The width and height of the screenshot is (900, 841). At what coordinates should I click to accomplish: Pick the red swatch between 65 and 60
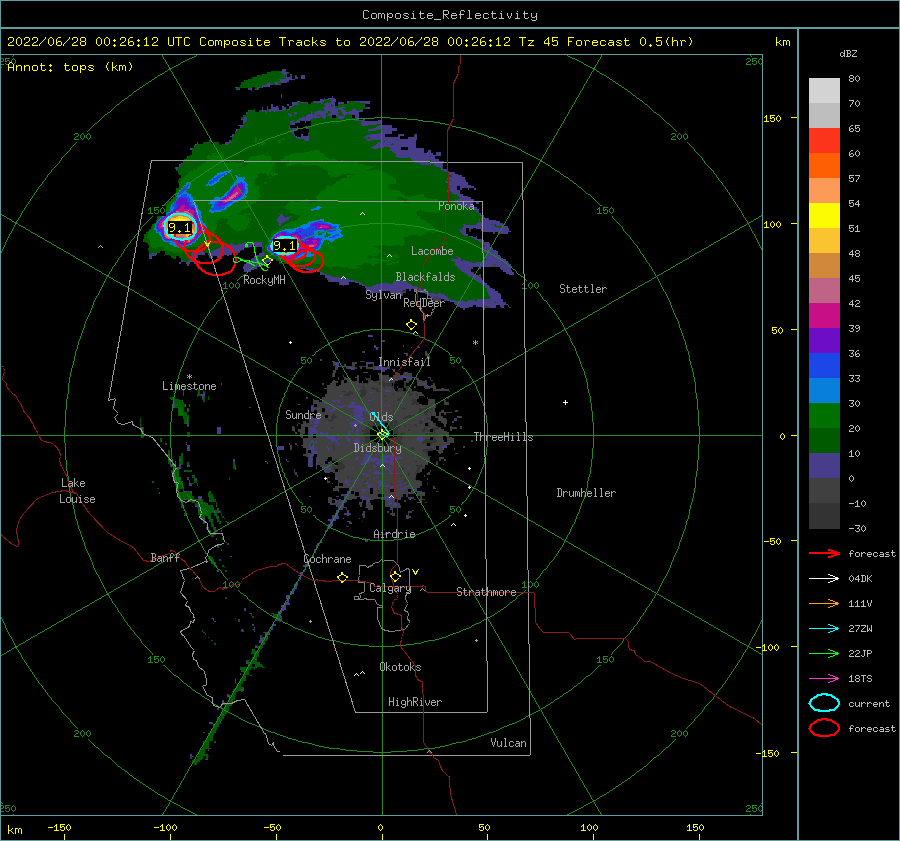click(824, 141)
